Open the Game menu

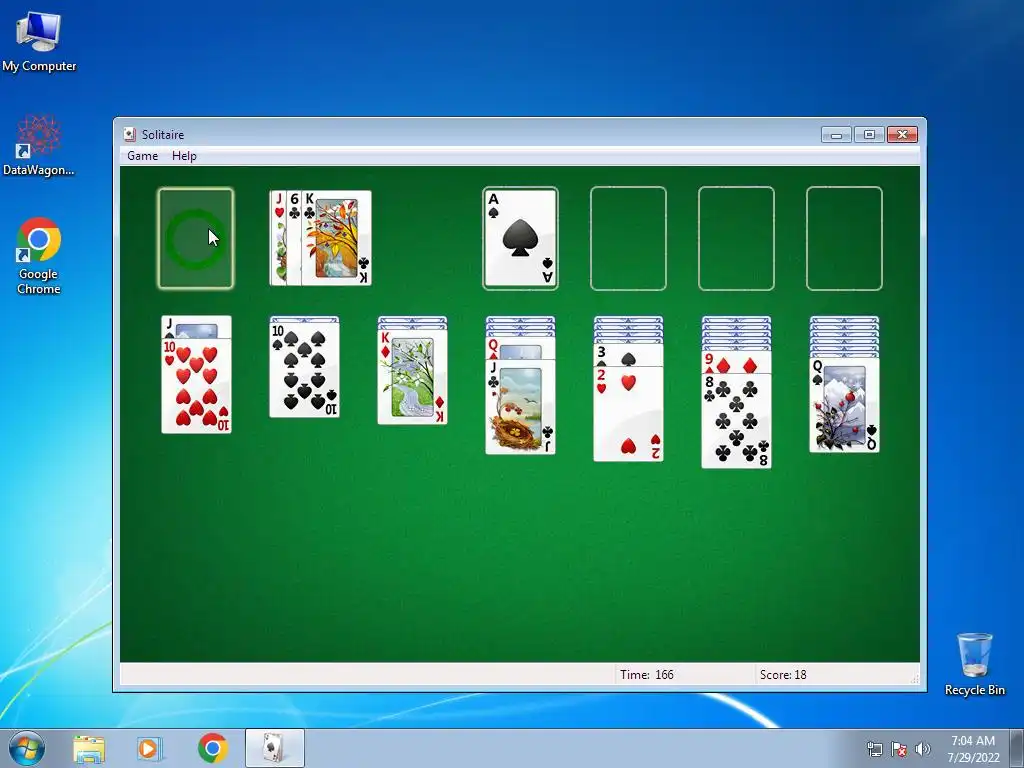tap(142, 155)
